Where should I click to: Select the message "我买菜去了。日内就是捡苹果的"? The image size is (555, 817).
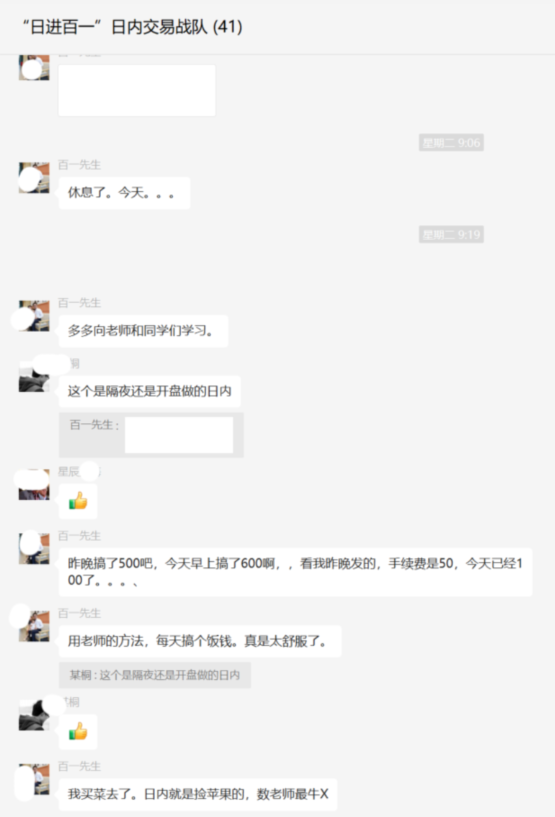(198, 794)
